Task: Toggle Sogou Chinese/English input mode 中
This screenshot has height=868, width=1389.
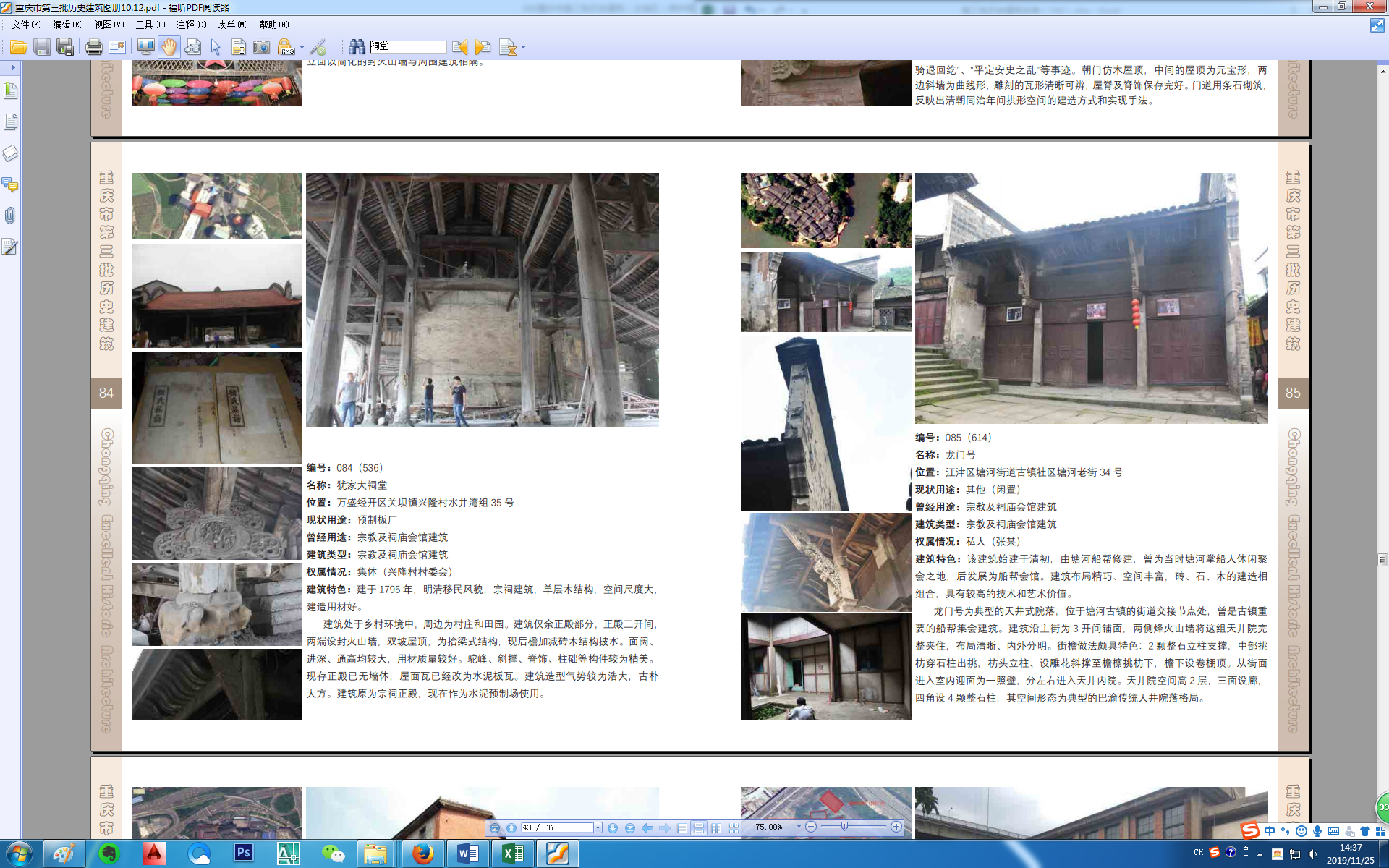Action: tap(1270, 831)
